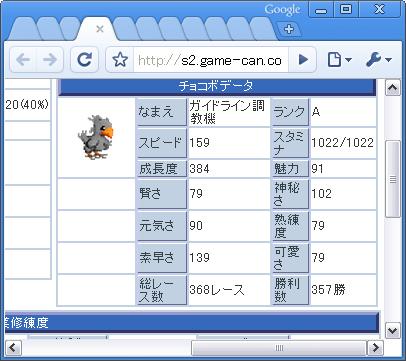
Task: Close the active tab with its X
Action: tap(100, 29)
